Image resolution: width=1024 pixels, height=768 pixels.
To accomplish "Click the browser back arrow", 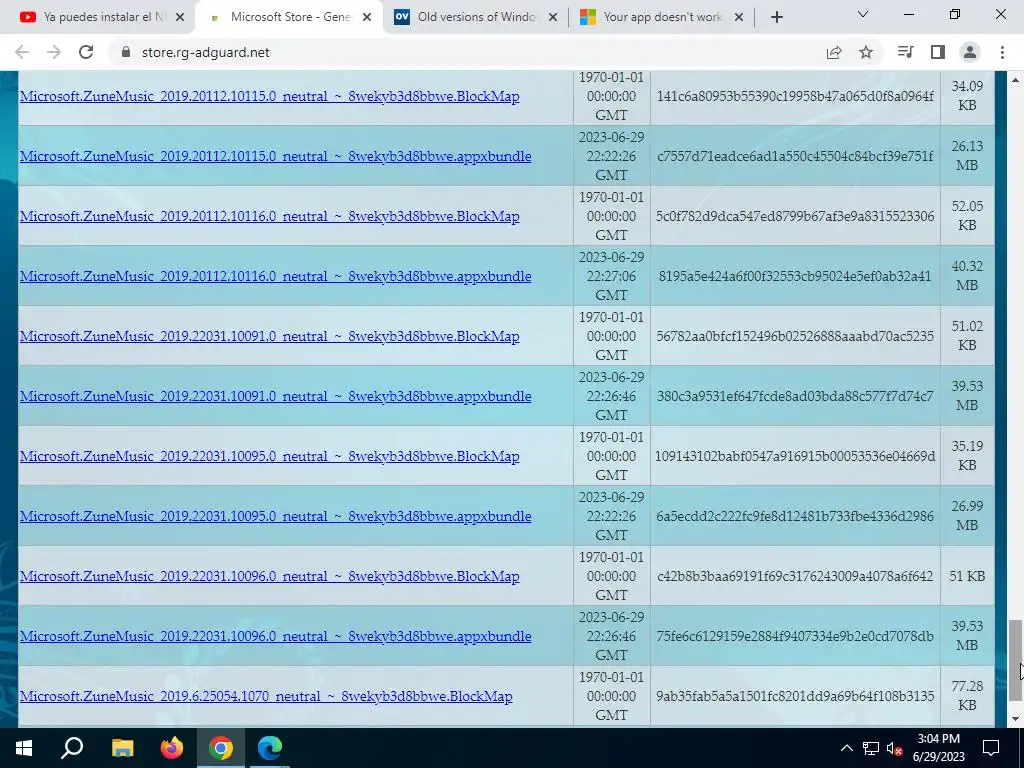I will tap(22, 52).
